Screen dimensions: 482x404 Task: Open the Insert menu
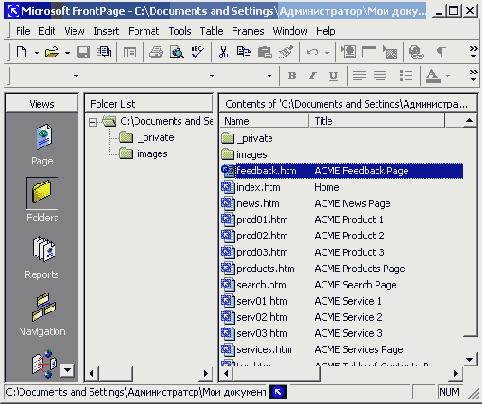(106, 31)
